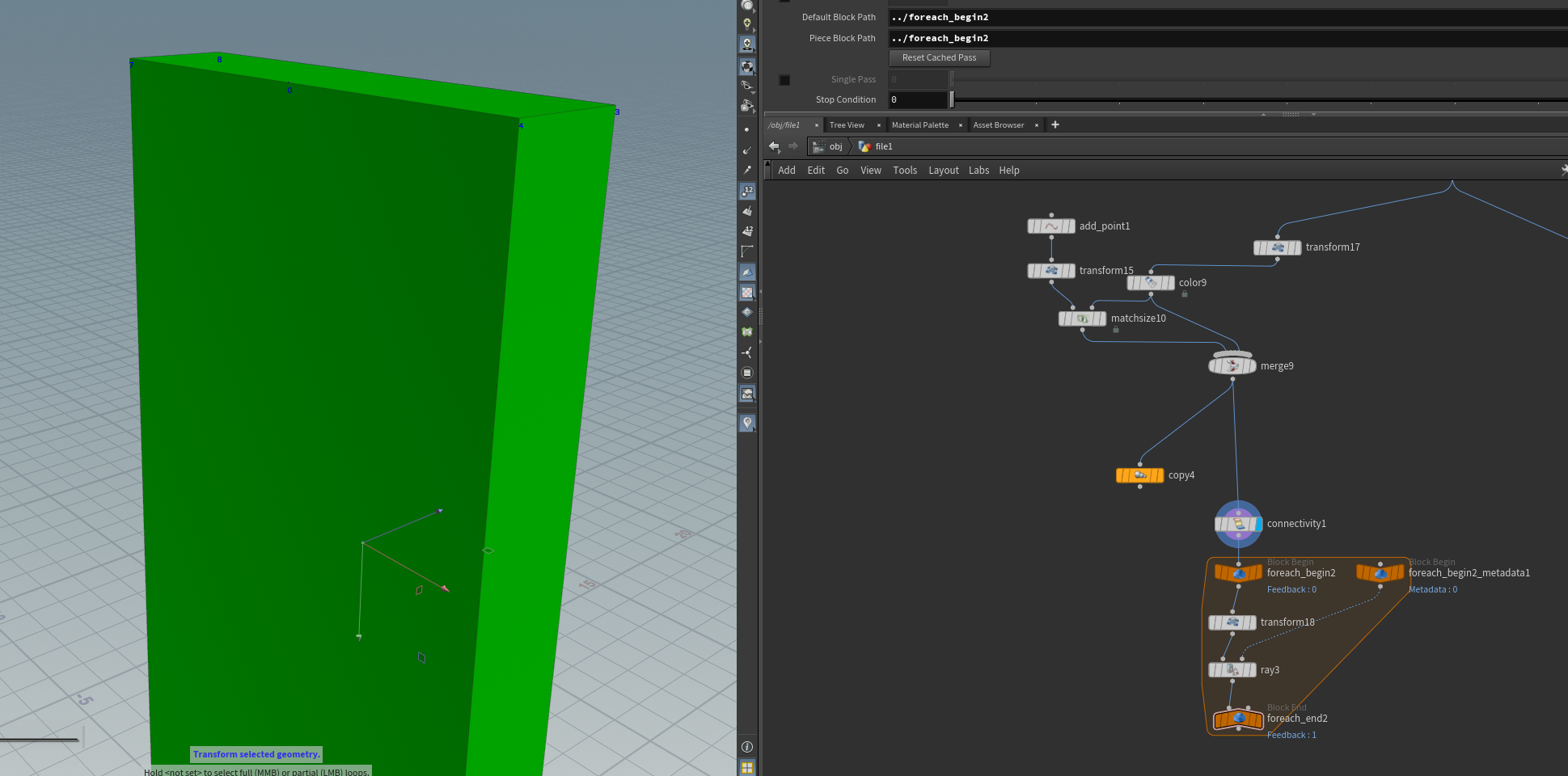
Task: Enable the Single Pass checkbox
Action: point(784,80)
